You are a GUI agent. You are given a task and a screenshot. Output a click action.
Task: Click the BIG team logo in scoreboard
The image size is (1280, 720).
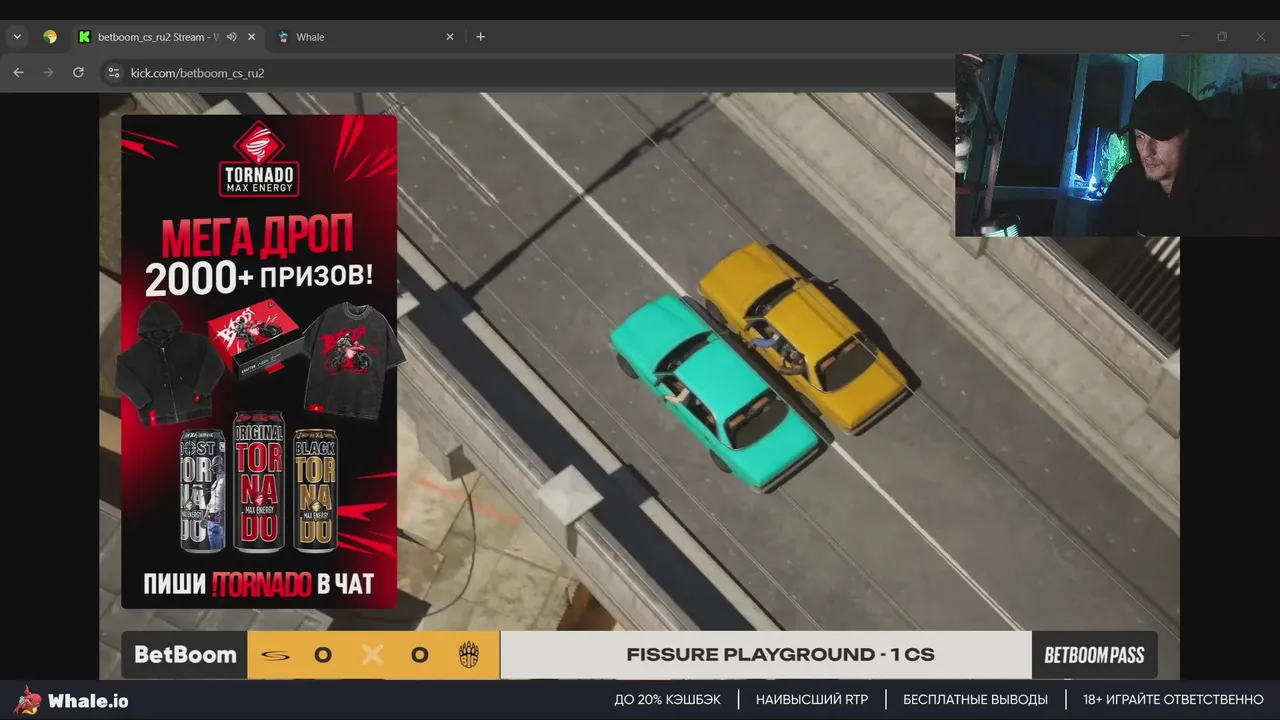click(x=468, y=655)
